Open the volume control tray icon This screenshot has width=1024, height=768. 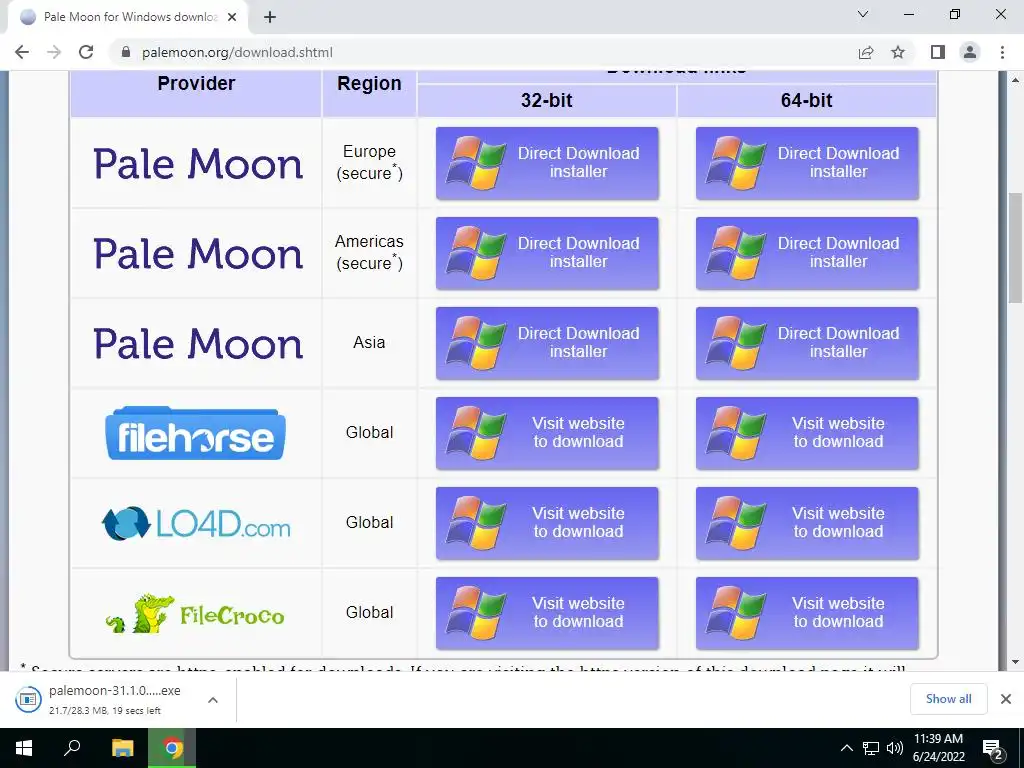(x=895, y=748)
